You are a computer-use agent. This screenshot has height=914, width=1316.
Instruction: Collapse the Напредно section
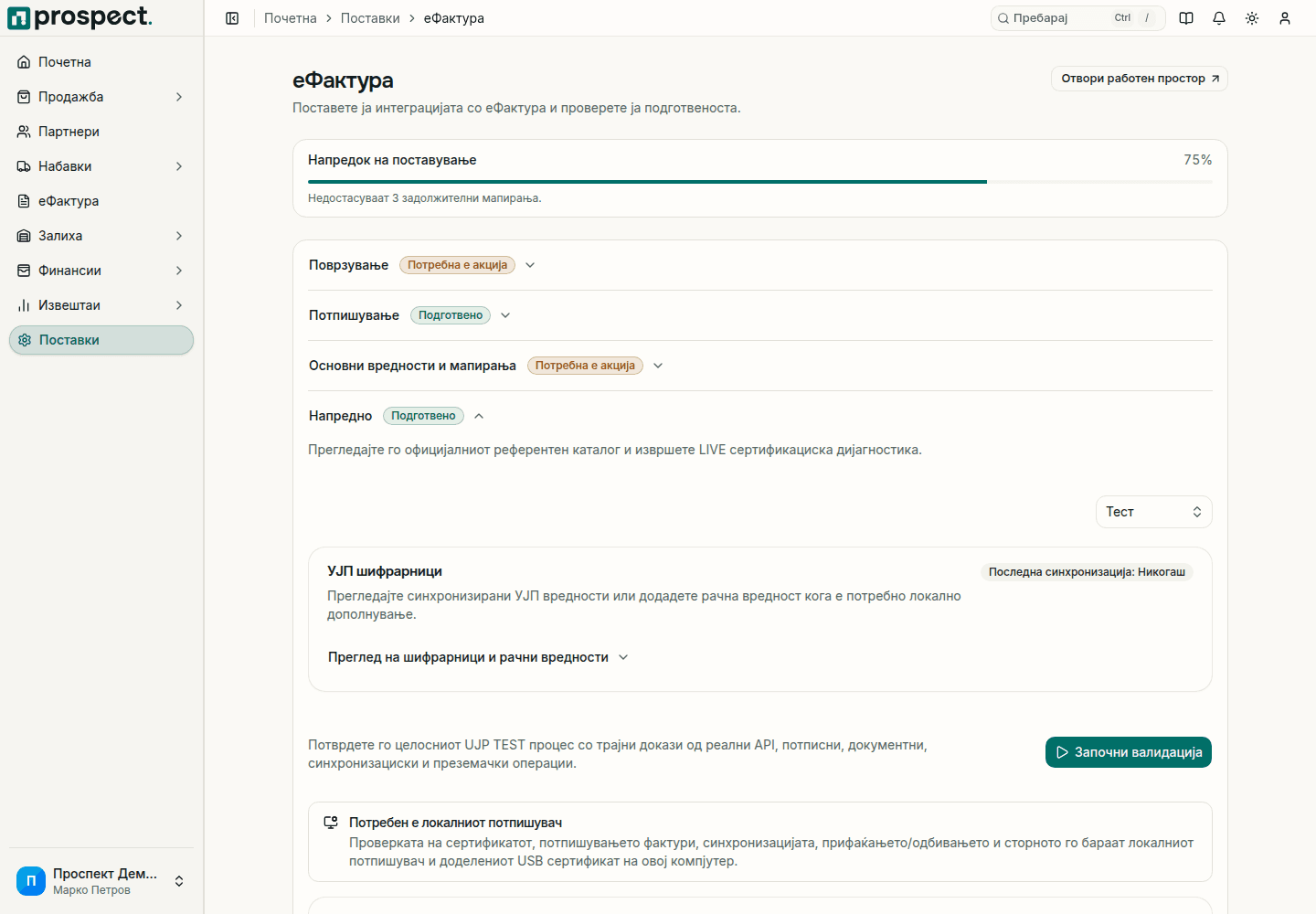(x=397, y=416)
